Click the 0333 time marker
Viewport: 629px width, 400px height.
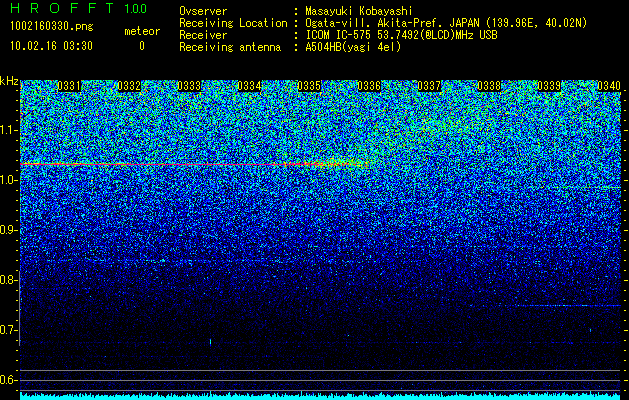pos(189,86)
